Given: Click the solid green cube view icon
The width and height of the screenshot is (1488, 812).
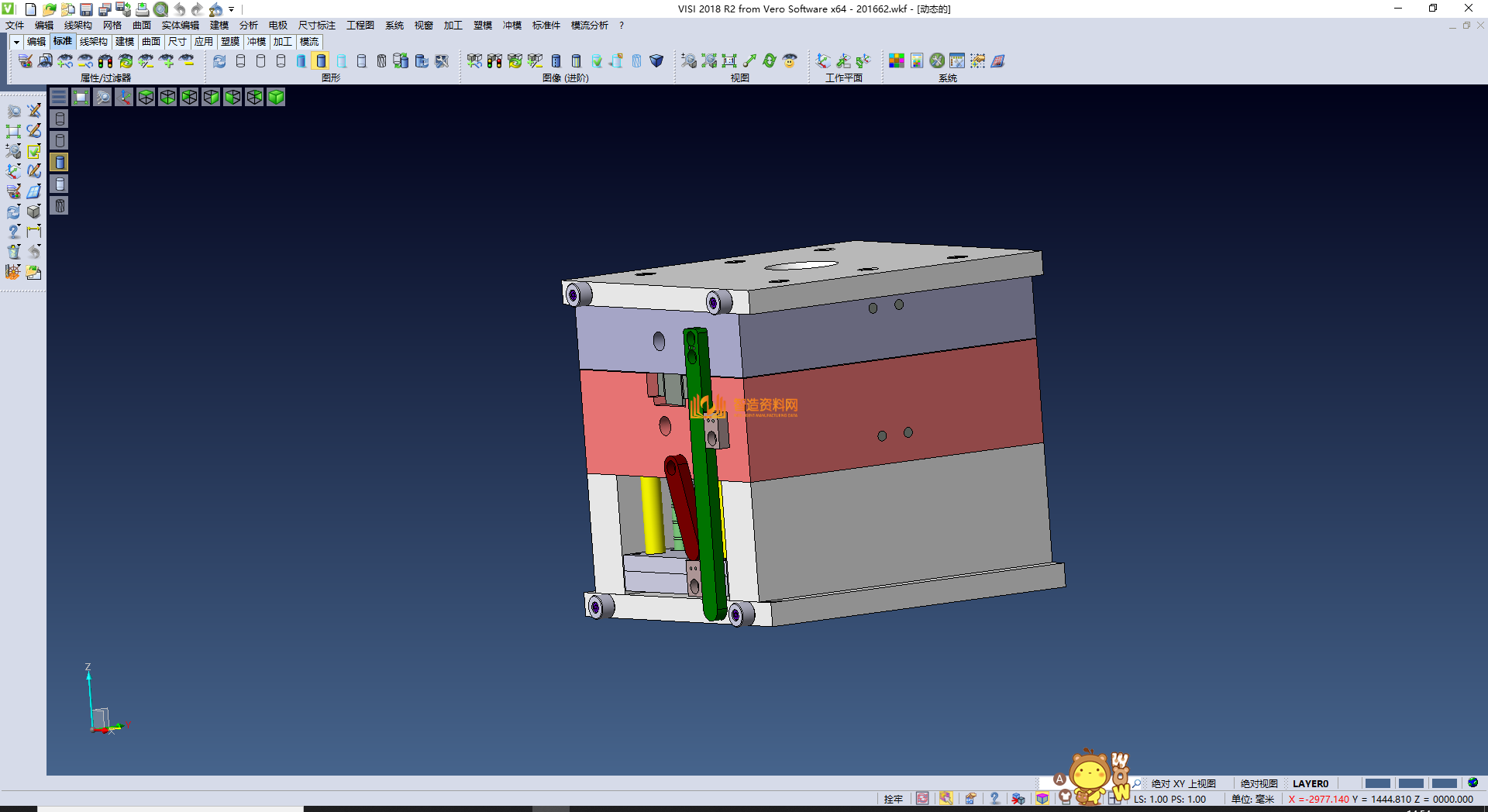Looking at the screenshot, I should click(276, 97).
